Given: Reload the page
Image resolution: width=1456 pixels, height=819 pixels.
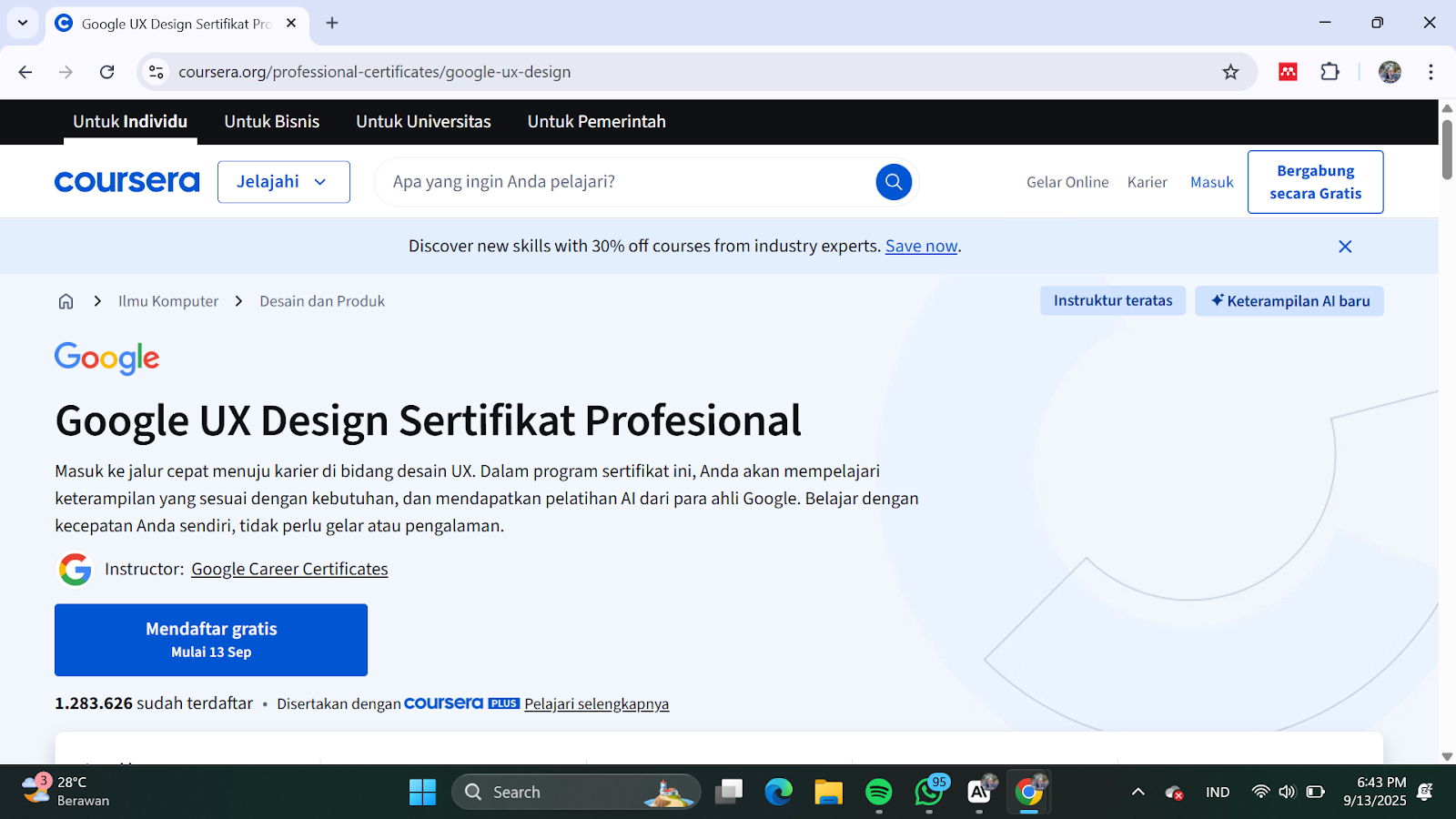Looking at the screenshot, I should (x=107, y=72).
